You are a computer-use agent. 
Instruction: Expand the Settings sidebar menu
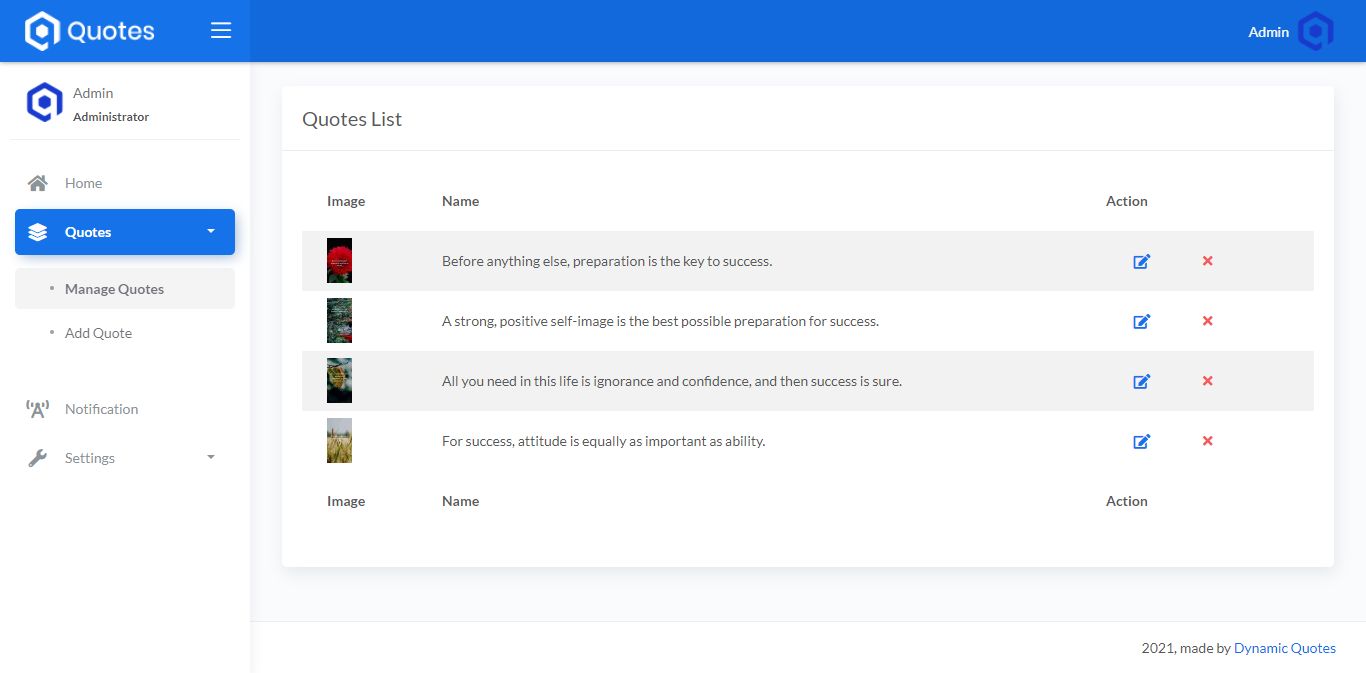click(125, 458)
